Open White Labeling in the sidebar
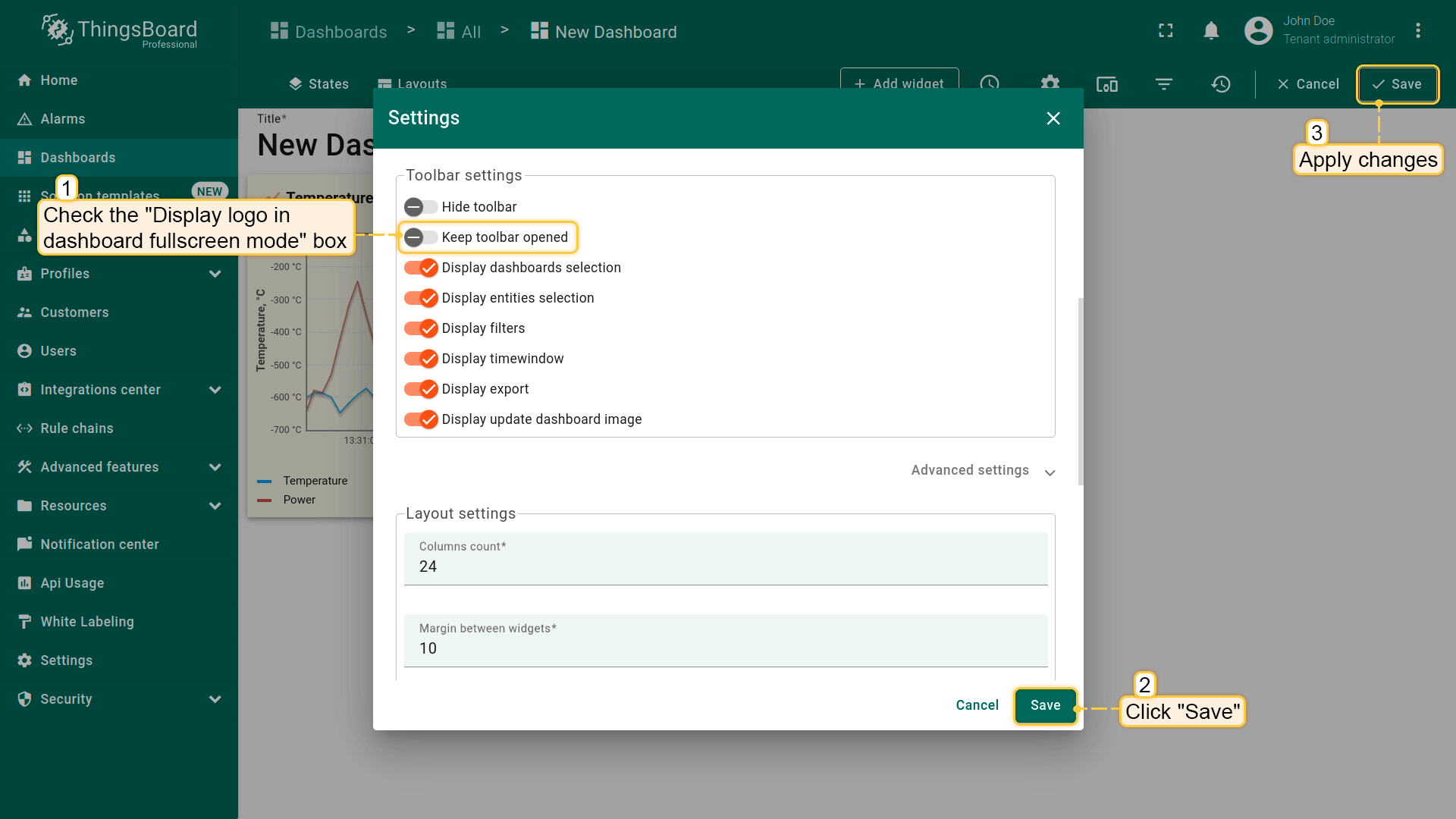 click(x=87, y=622)
